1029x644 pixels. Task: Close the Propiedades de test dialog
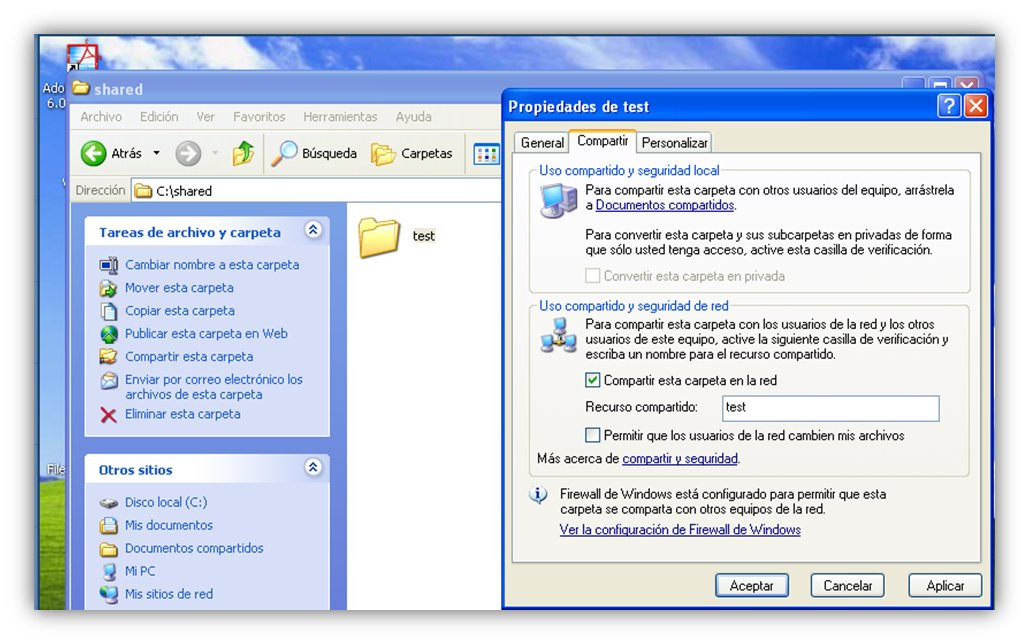(975, 106)
